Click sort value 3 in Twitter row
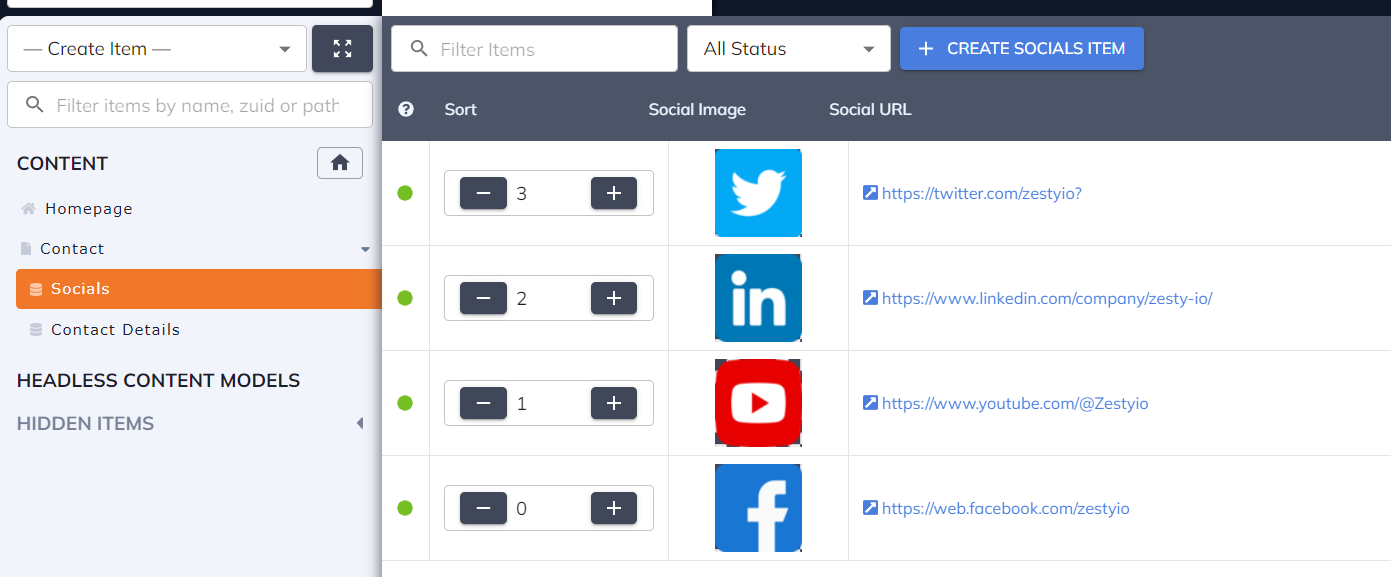Image resolution: width=1391 pixels, height=577 pixels. click(522, 193)
